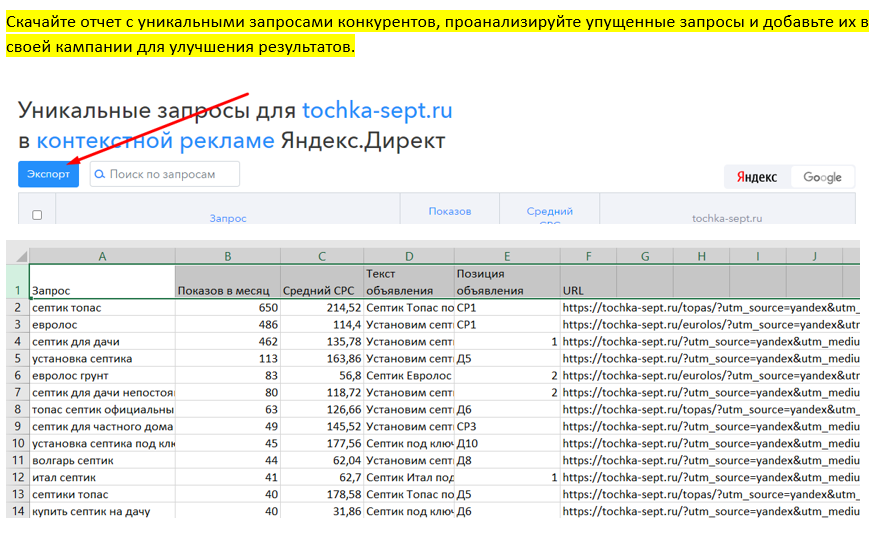Click the 'Текст объявления' header cell

tap(409, 282)
